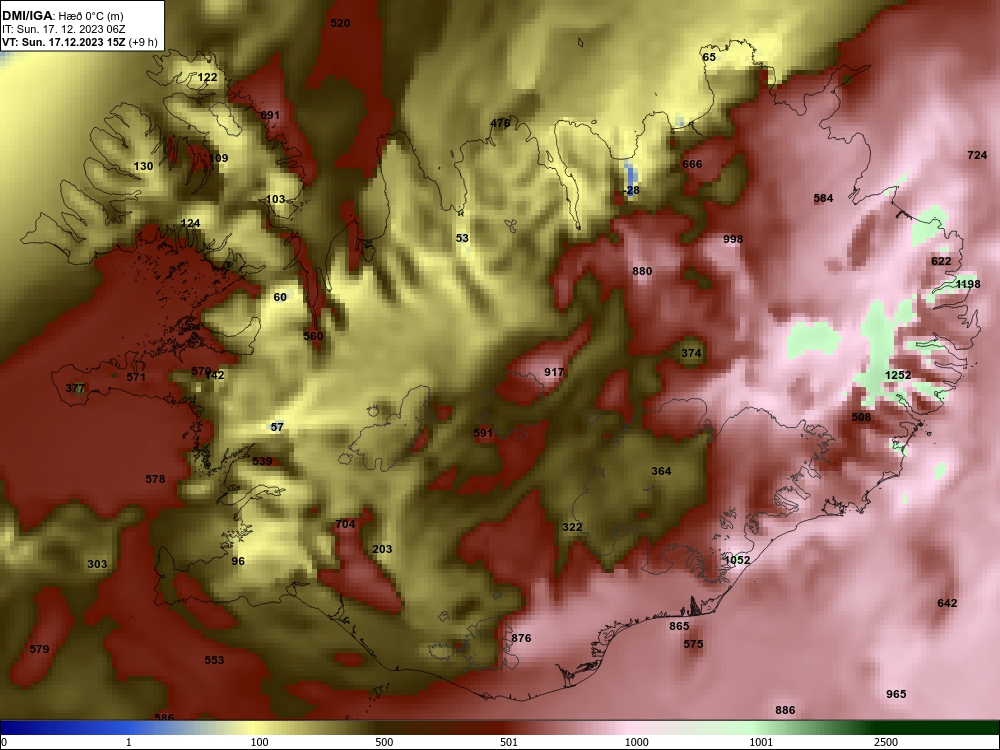Screen dimensions: 1000x750
Task: Click the 103 value label
Action: coord(276,199)
